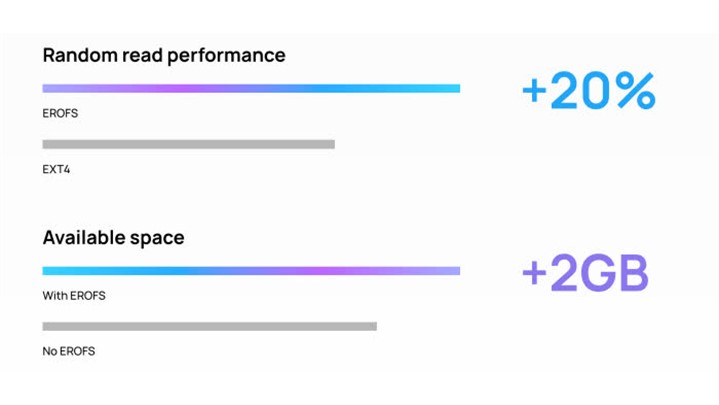Click the plus sign in "+20%"
This screenshot has width=719, height=405.
535,93
